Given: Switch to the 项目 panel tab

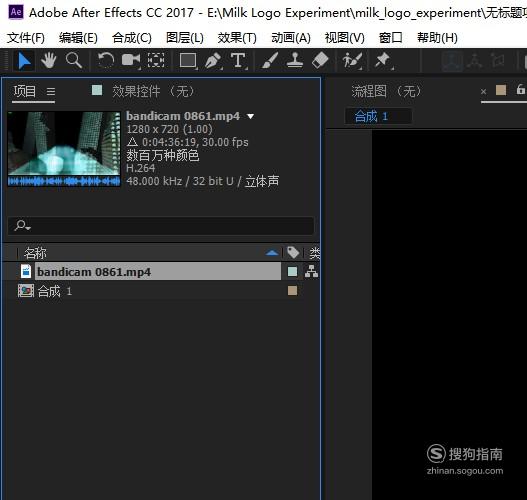Looking at the screenshot, I should tap(25, 91).
